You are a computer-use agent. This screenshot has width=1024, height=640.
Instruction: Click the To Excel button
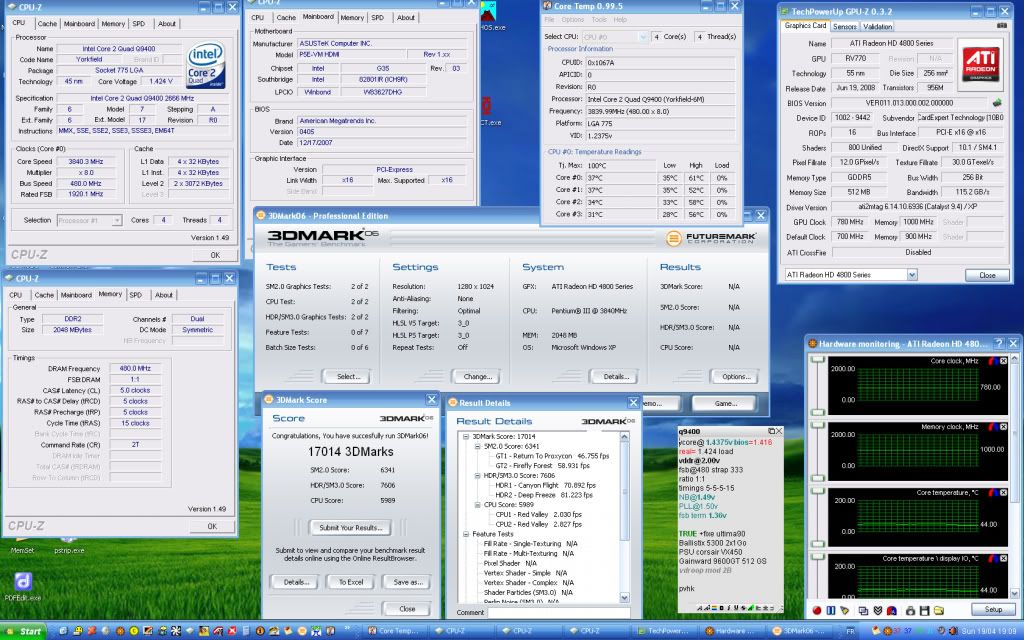pos(350,582)
